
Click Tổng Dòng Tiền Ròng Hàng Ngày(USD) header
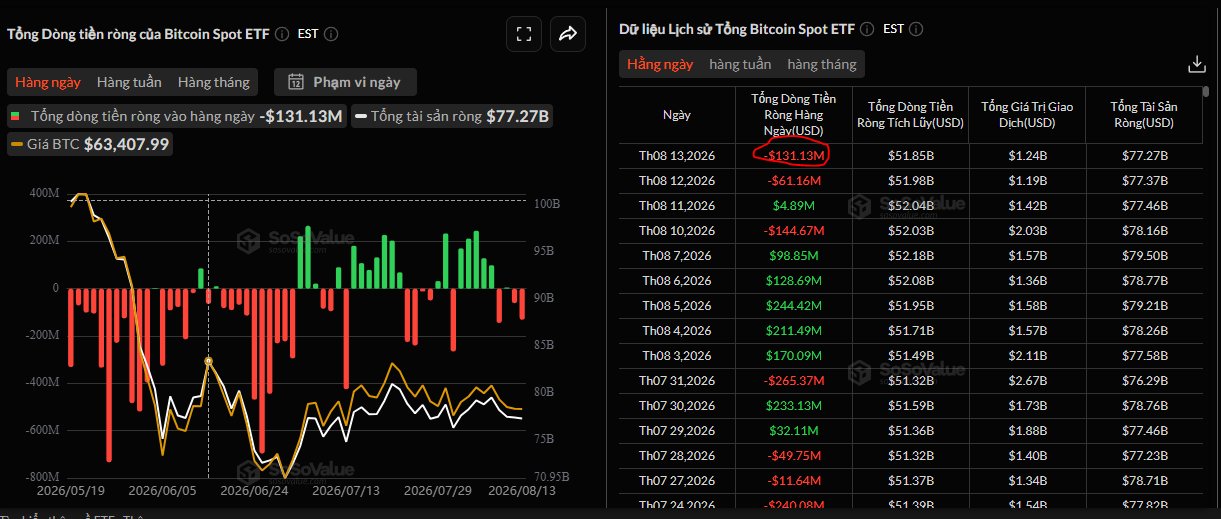pos(793,115)
